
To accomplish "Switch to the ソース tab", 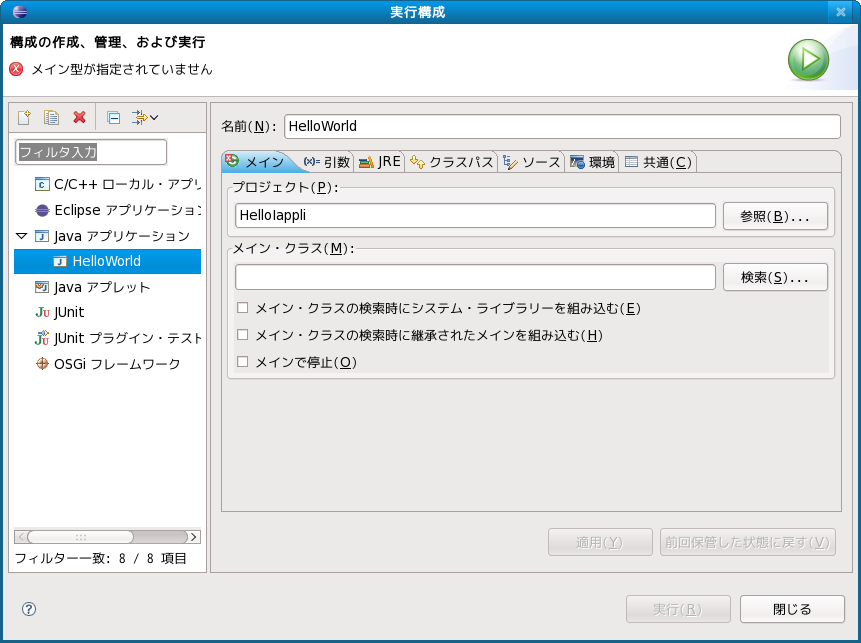I will pyautogui.click(x=531, y=162).
